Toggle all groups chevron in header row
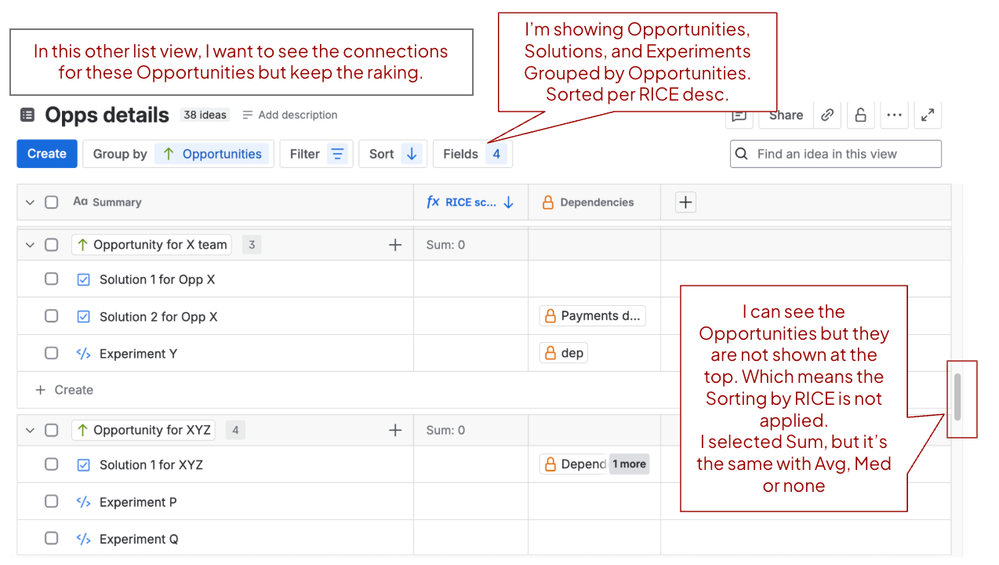 30,203
